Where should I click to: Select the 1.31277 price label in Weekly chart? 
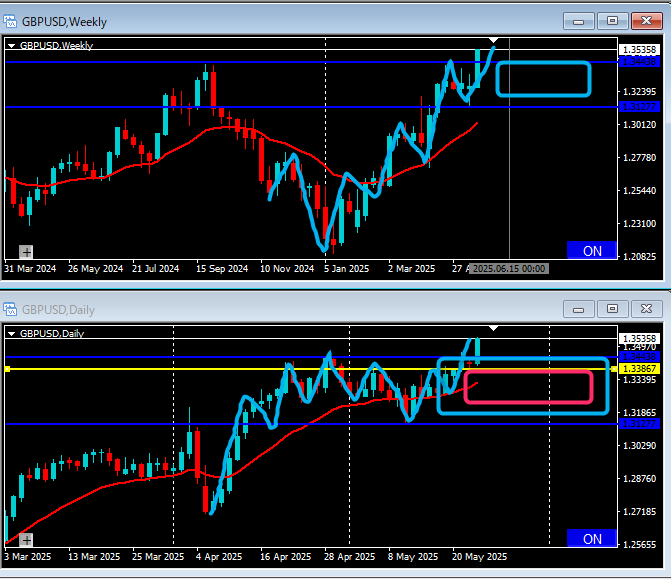point(639,107)
